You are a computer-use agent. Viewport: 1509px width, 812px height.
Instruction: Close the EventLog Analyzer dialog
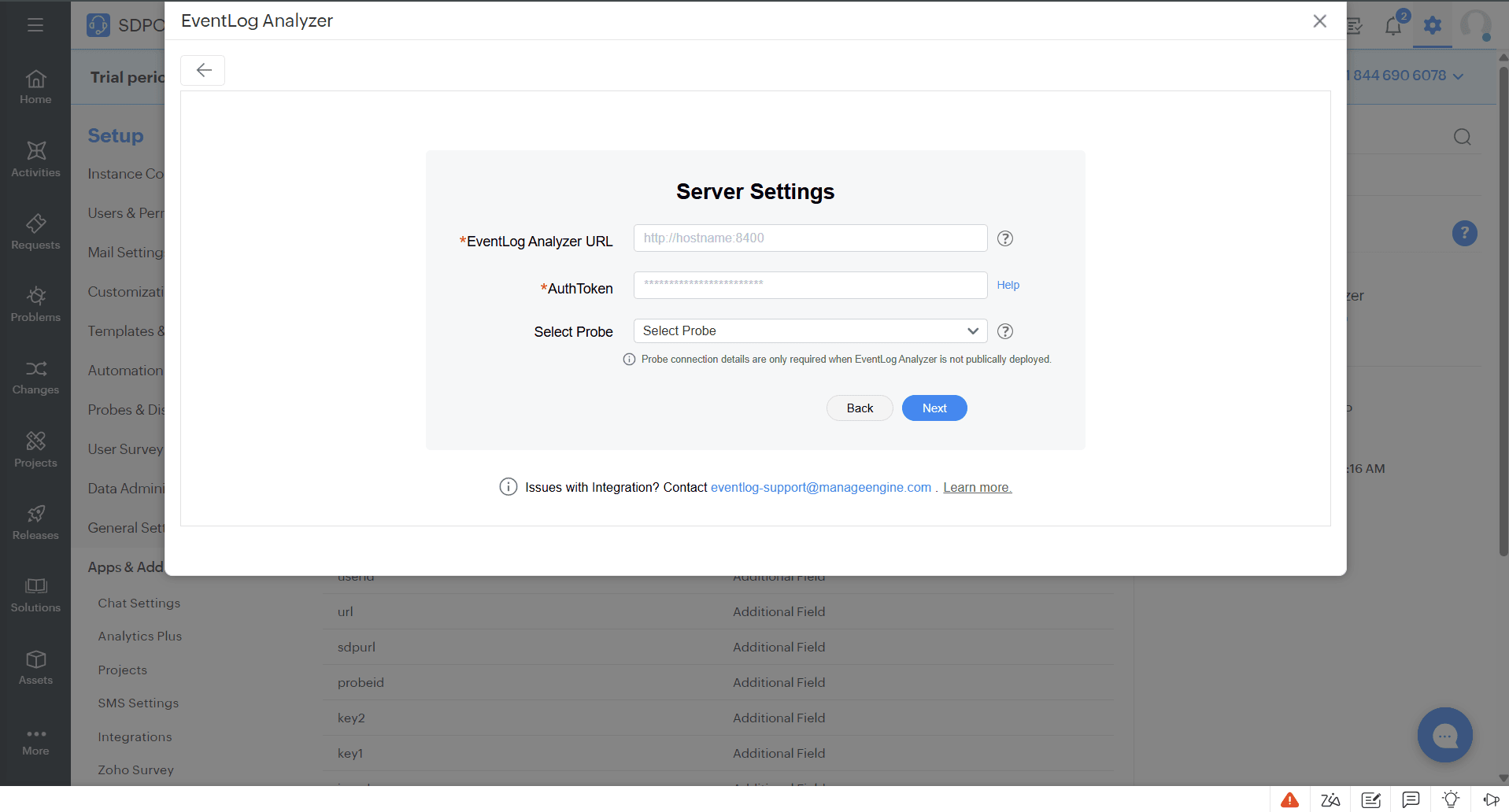(1320, 21)
